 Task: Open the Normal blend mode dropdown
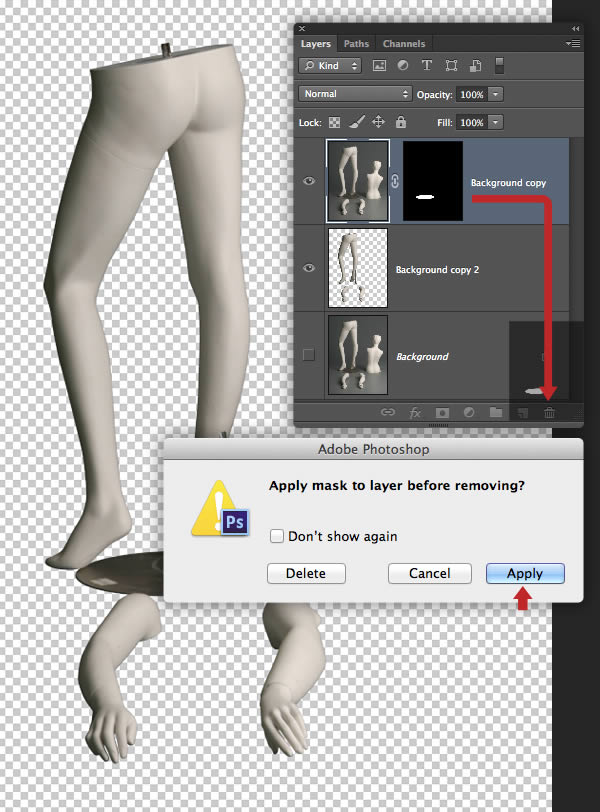(x=355, y=94)
